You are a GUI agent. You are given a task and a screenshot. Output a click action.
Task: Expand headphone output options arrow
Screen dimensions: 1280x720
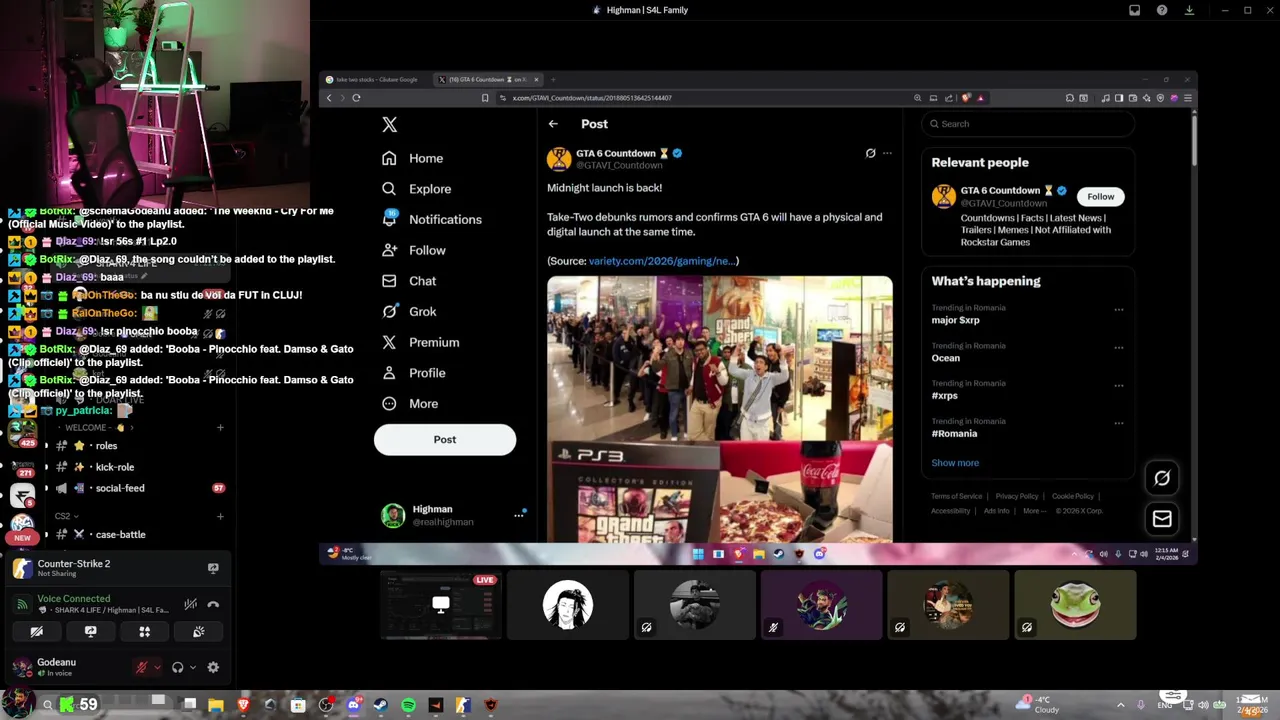click(192, 667)
